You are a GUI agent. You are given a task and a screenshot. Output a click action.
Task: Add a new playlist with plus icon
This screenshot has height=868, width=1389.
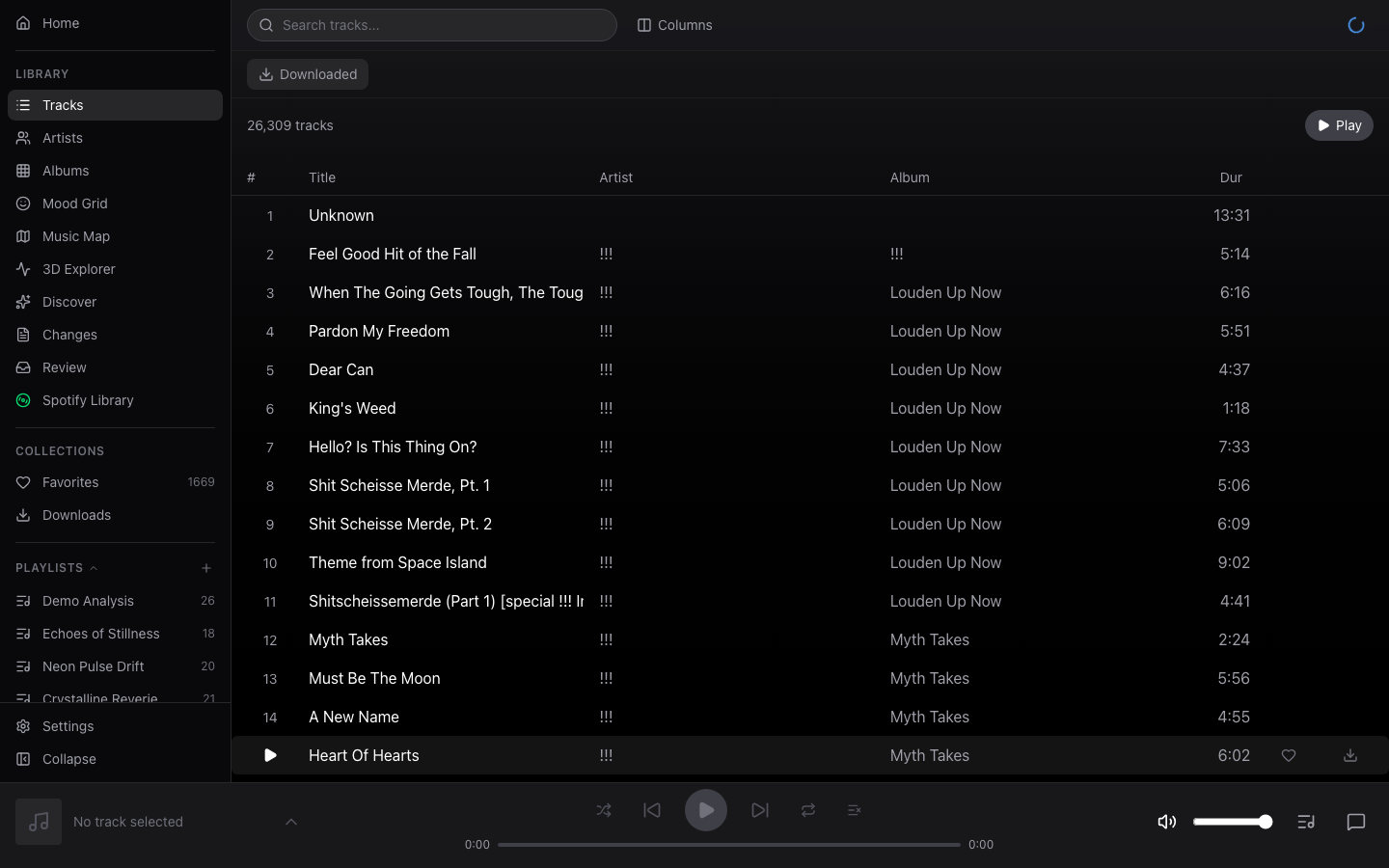pyautogui.click(x=206, y=568)
